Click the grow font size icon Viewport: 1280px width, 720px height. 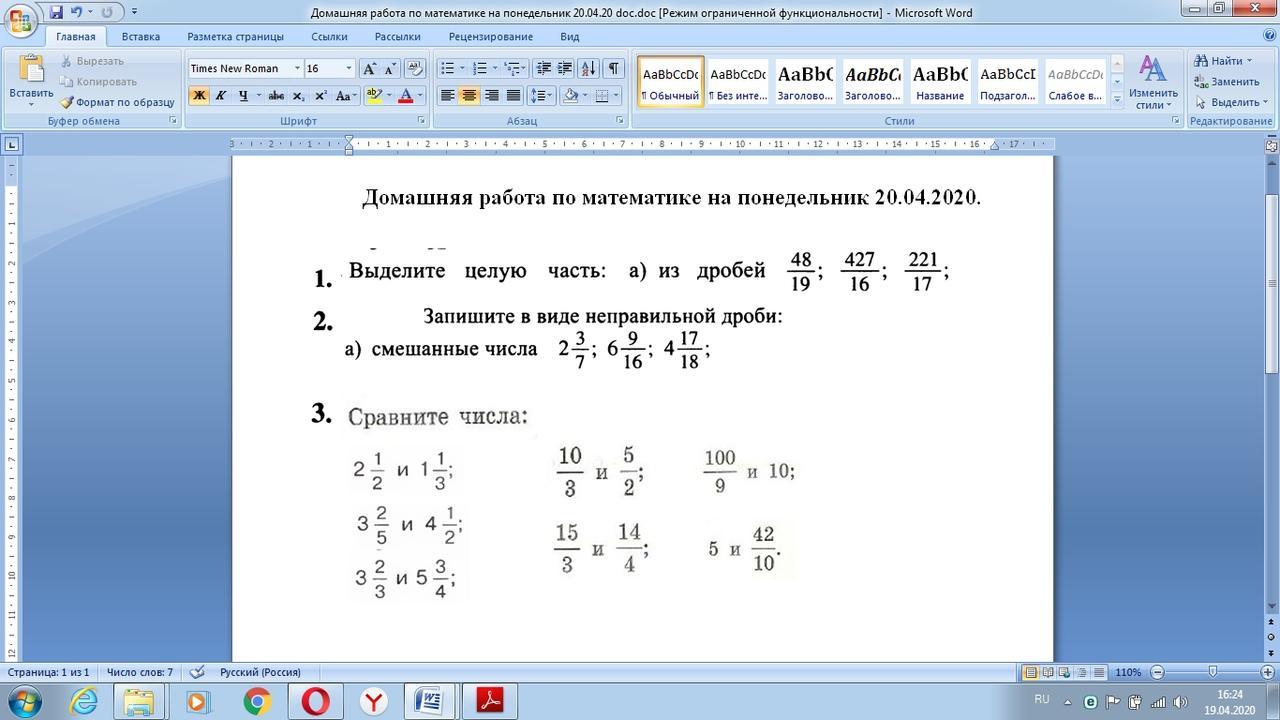coord(369,69)
